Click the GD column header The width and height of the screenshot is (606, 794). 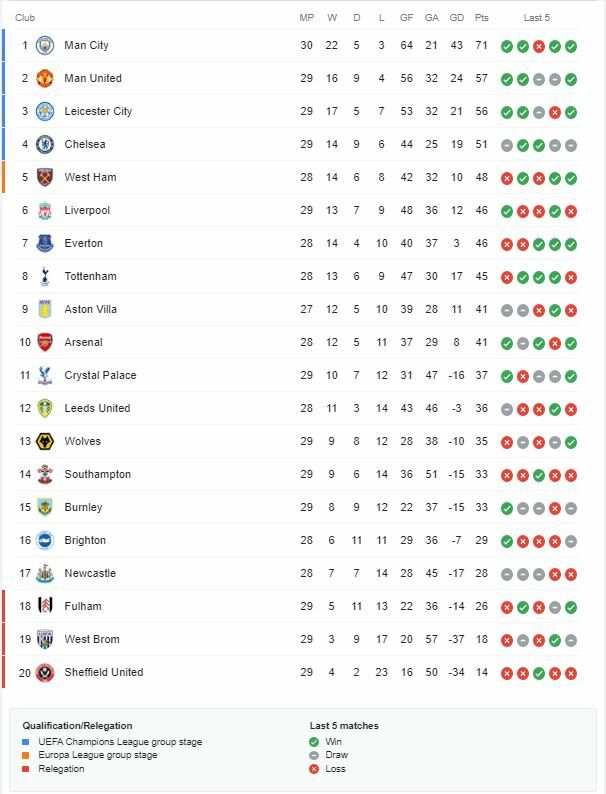coord(456,18)
